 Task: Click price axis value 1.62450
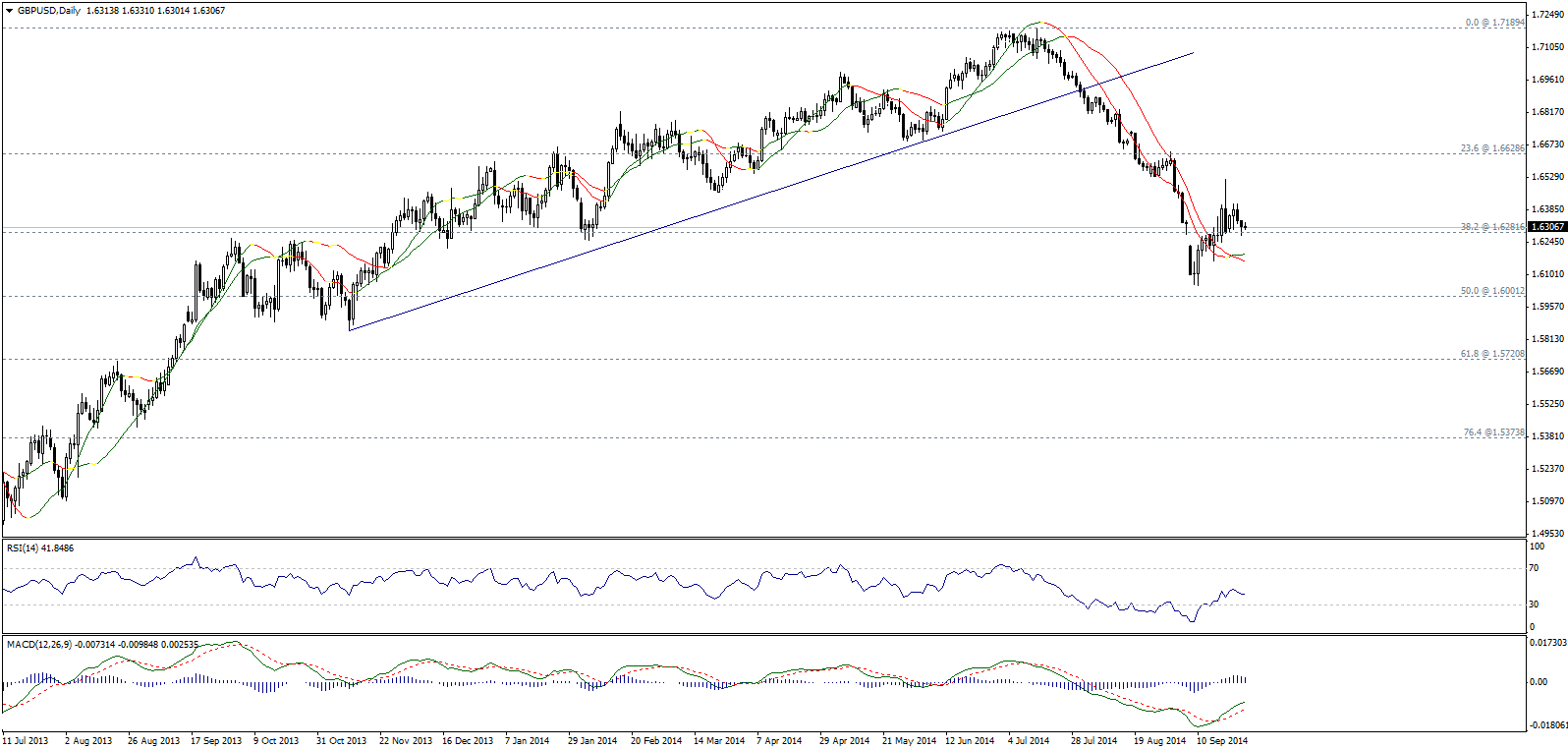[x=1547, y=242]
